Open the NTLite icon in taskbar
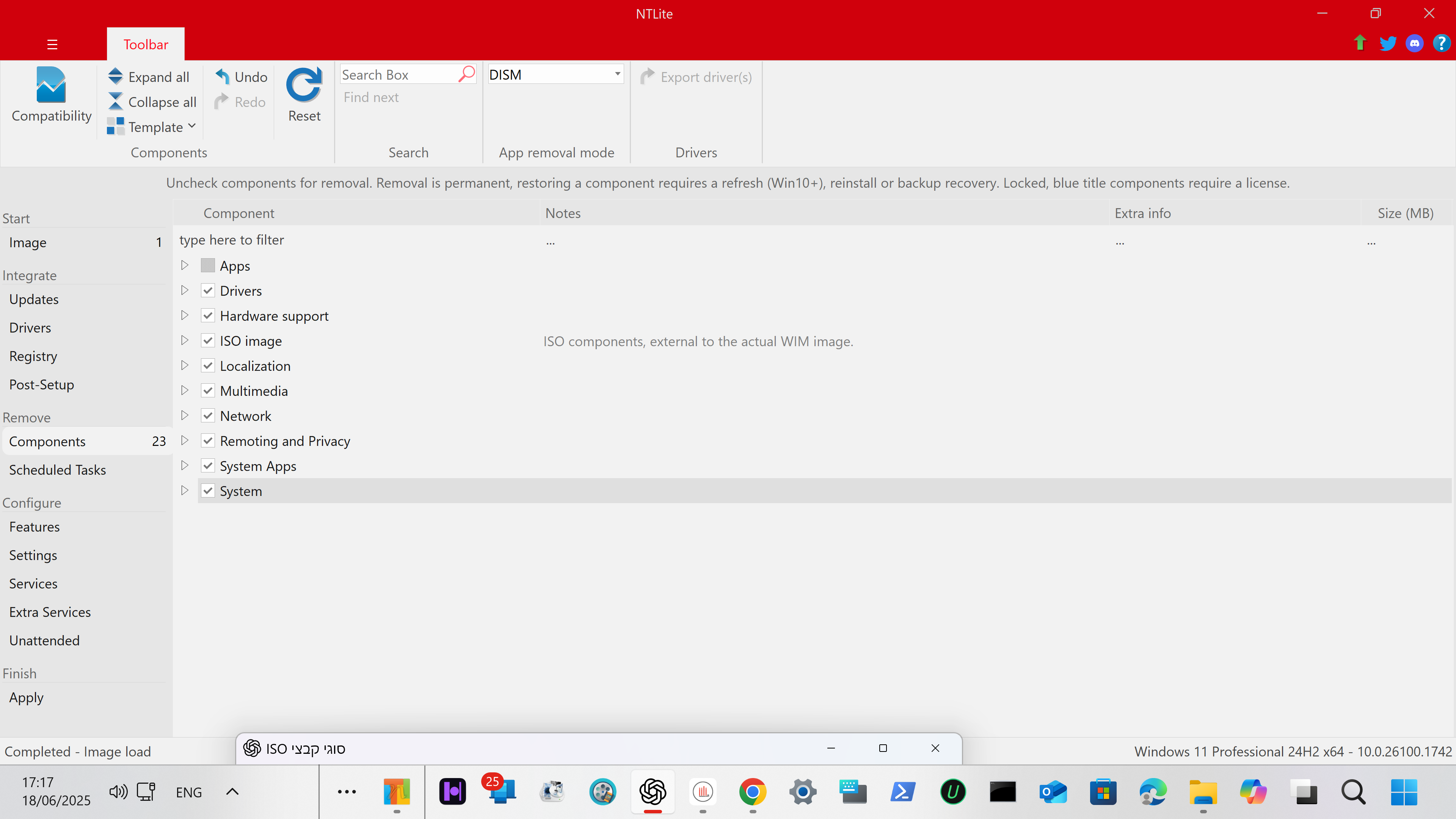This screenshot has width=1456, height=819. point(397,792)
